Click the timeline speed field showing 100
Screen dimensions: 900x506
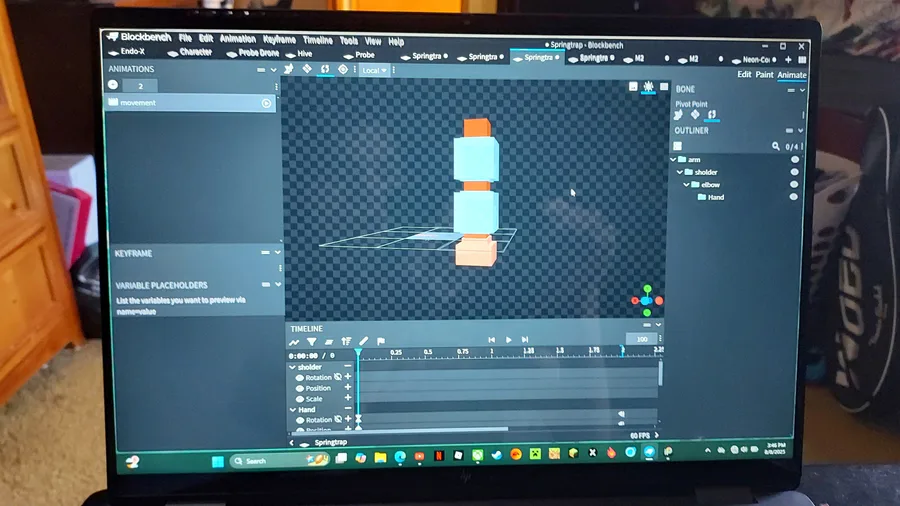click(x=641, y=339)
